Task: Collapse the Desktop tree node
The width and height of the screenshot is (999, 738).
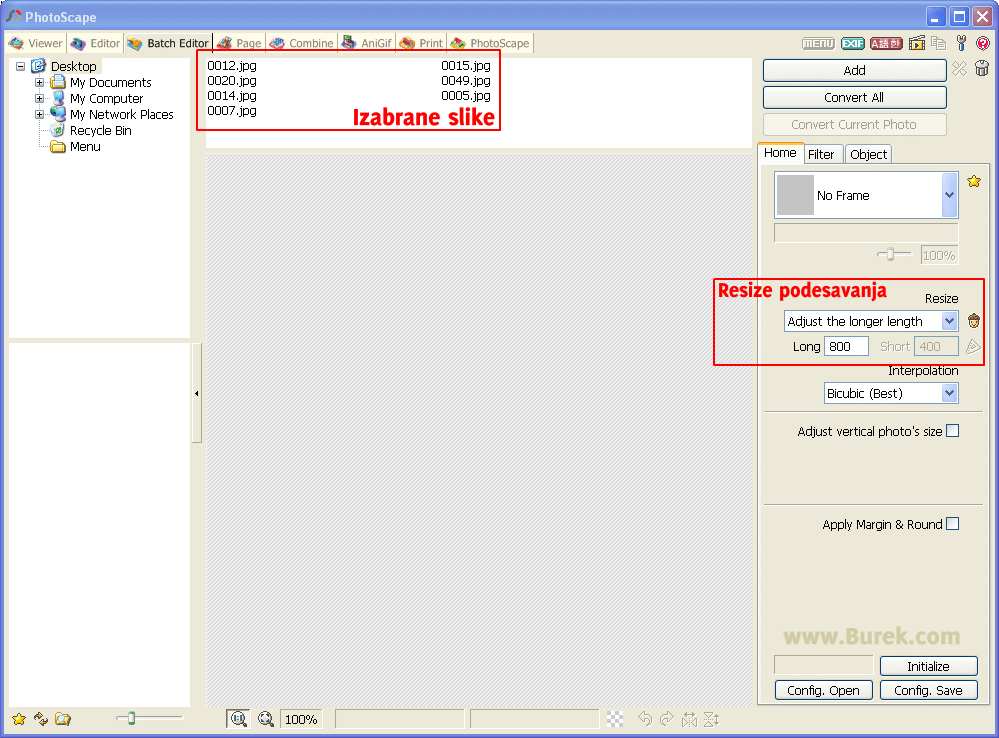Action: 20,66
